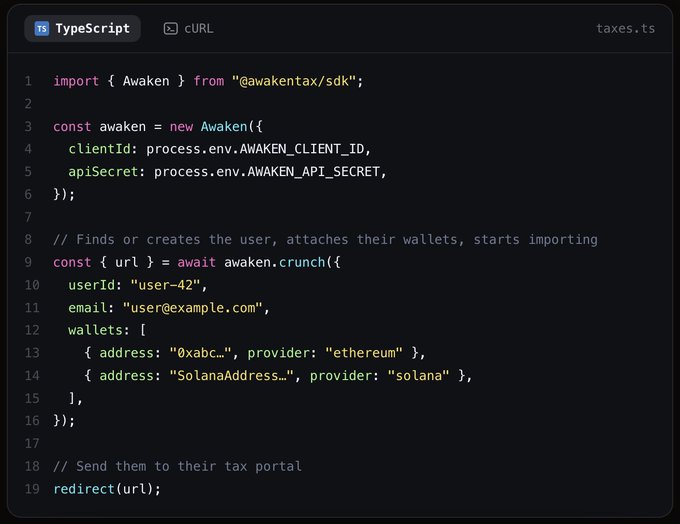
Task: Click the redirect function call
Action: point(84,489)
